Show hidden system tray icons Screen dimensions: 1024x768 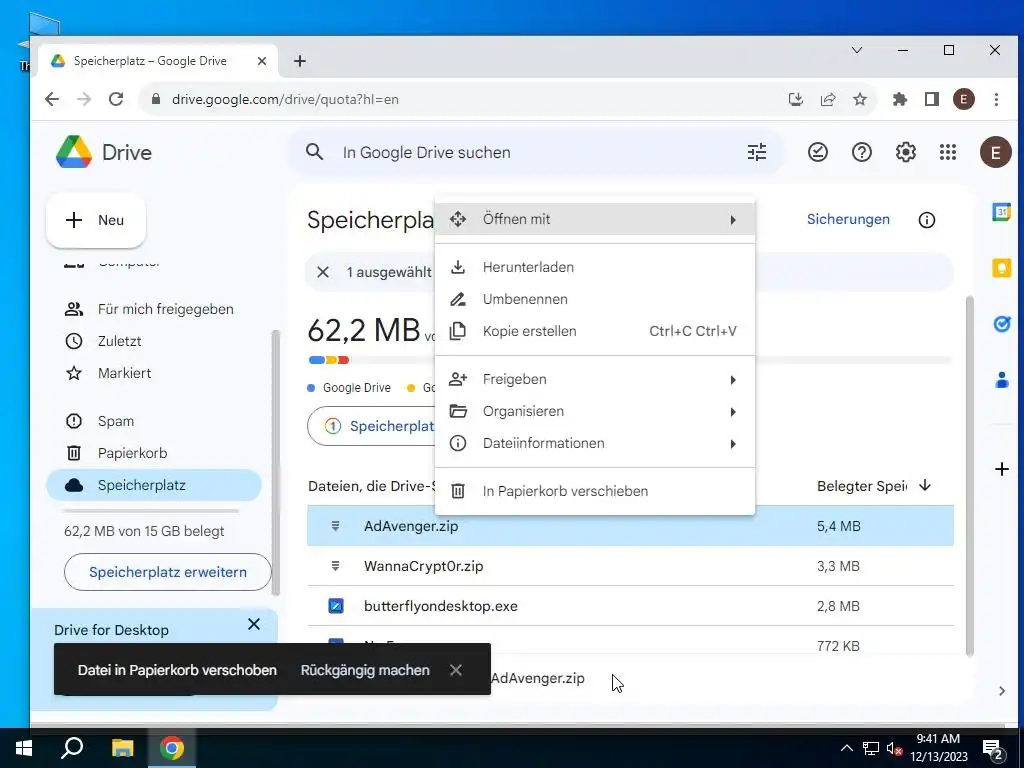click(846, 748)
